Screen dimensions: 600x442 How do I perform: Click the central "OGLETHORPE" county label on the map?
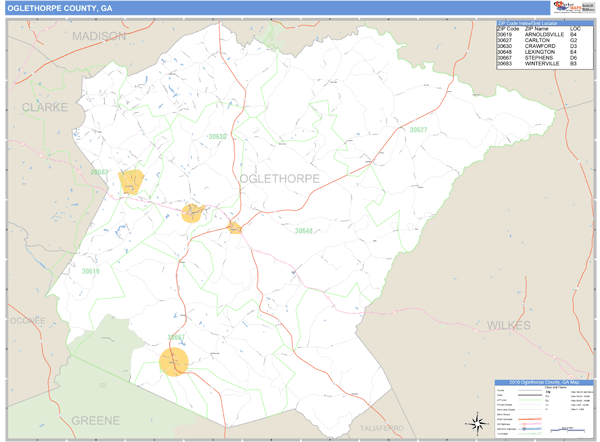coord(279,179)
